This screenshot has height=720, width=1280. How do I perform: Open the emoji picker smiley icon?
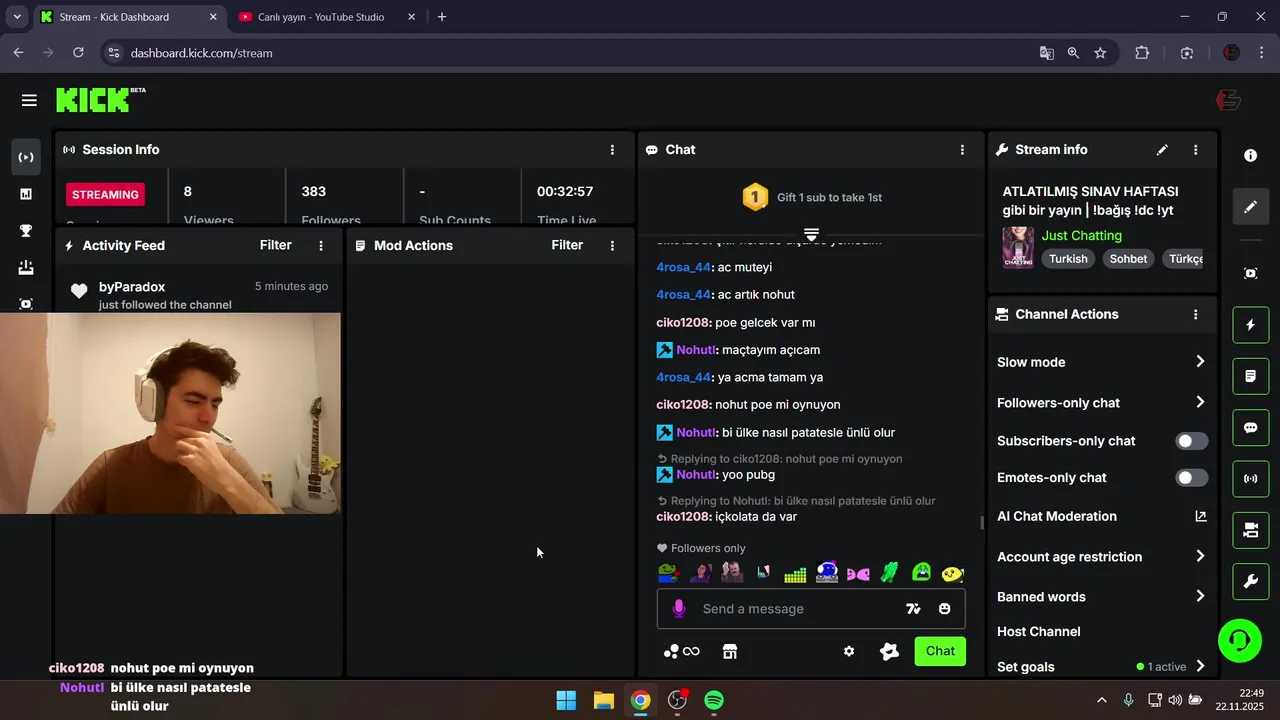coord(944,609)
